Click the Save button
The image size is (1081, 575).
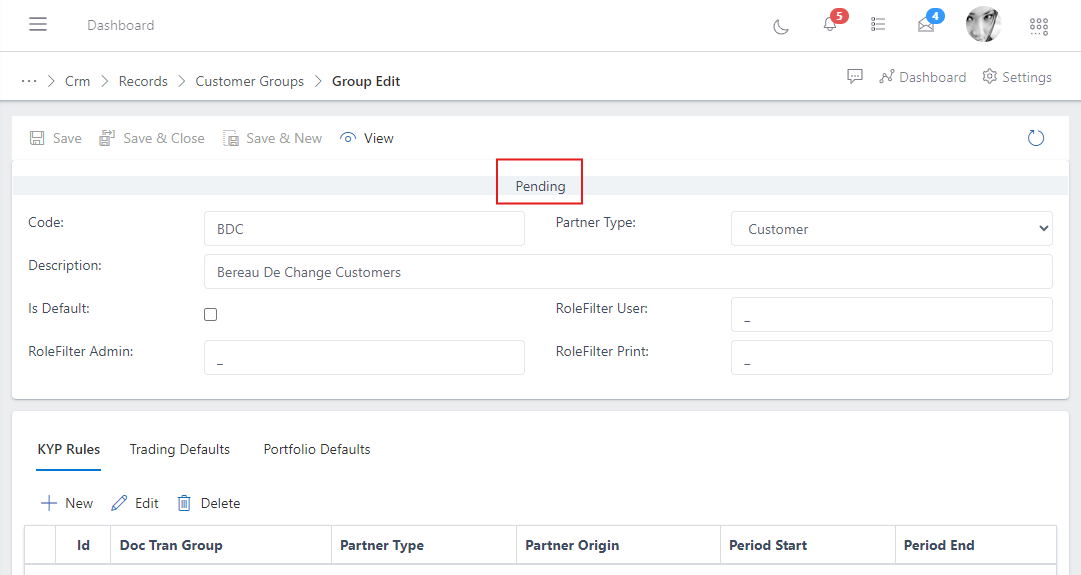55,138
